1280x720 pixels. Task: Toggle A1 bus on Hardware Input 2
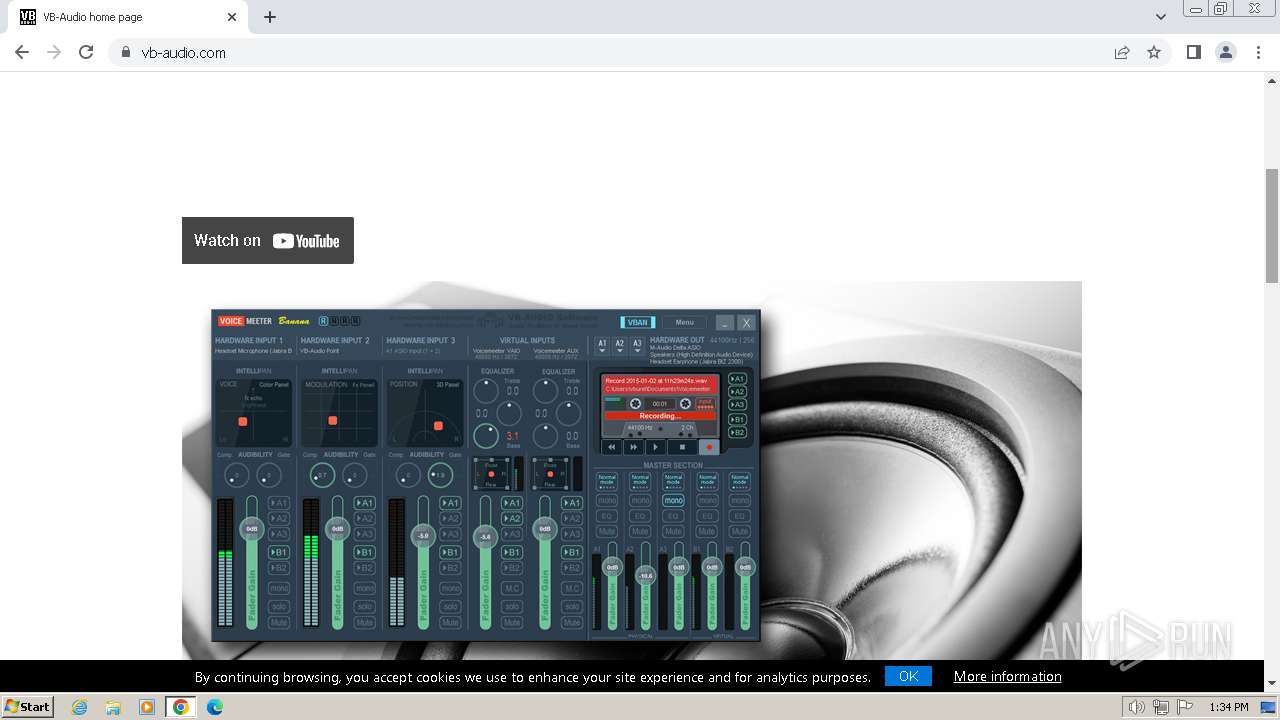[365, 503]
